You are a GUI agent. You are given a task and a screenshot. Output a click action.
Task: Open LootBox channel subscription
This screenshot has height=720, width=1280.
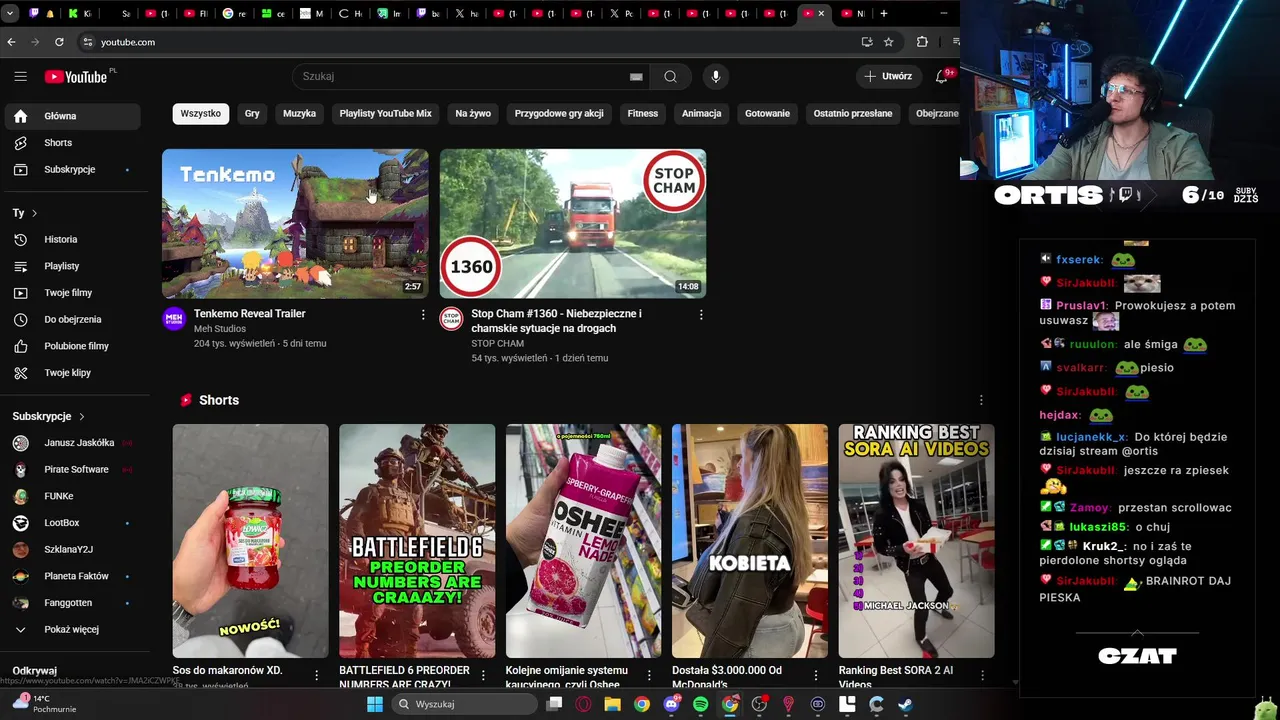(70, 523)
